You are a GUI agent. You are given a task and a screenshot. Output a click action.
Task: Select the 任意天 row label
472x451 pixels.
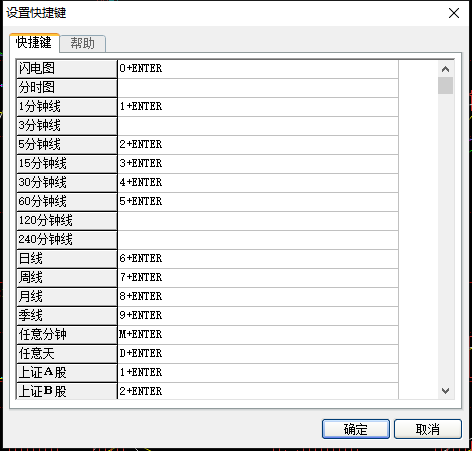[67, 354]
